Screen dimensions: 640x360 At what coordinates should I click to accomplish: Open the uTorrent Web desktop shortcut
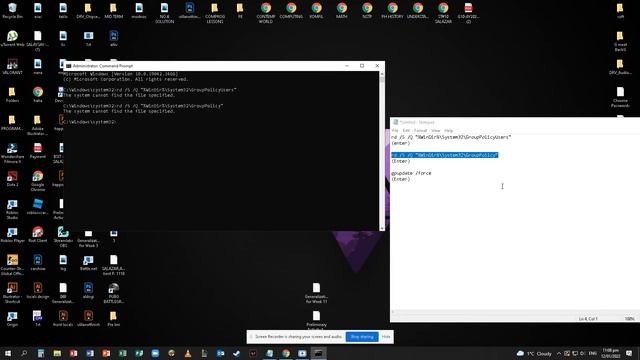(12, 39)
